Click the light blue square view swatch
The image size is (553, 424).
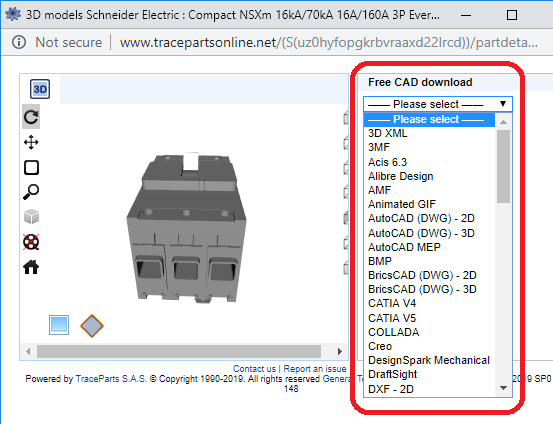59,325
